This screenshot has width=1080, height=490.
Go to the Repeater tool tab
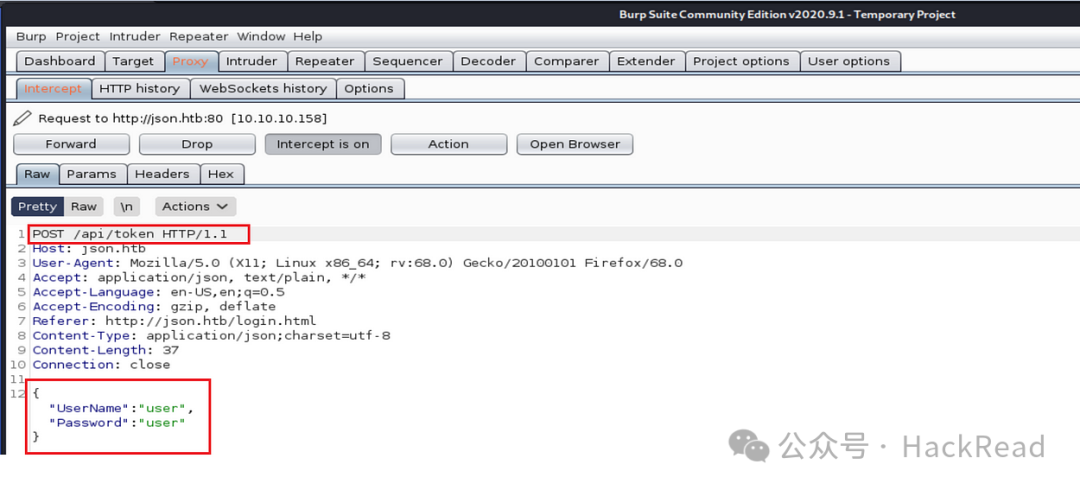(x=324, y=61)
